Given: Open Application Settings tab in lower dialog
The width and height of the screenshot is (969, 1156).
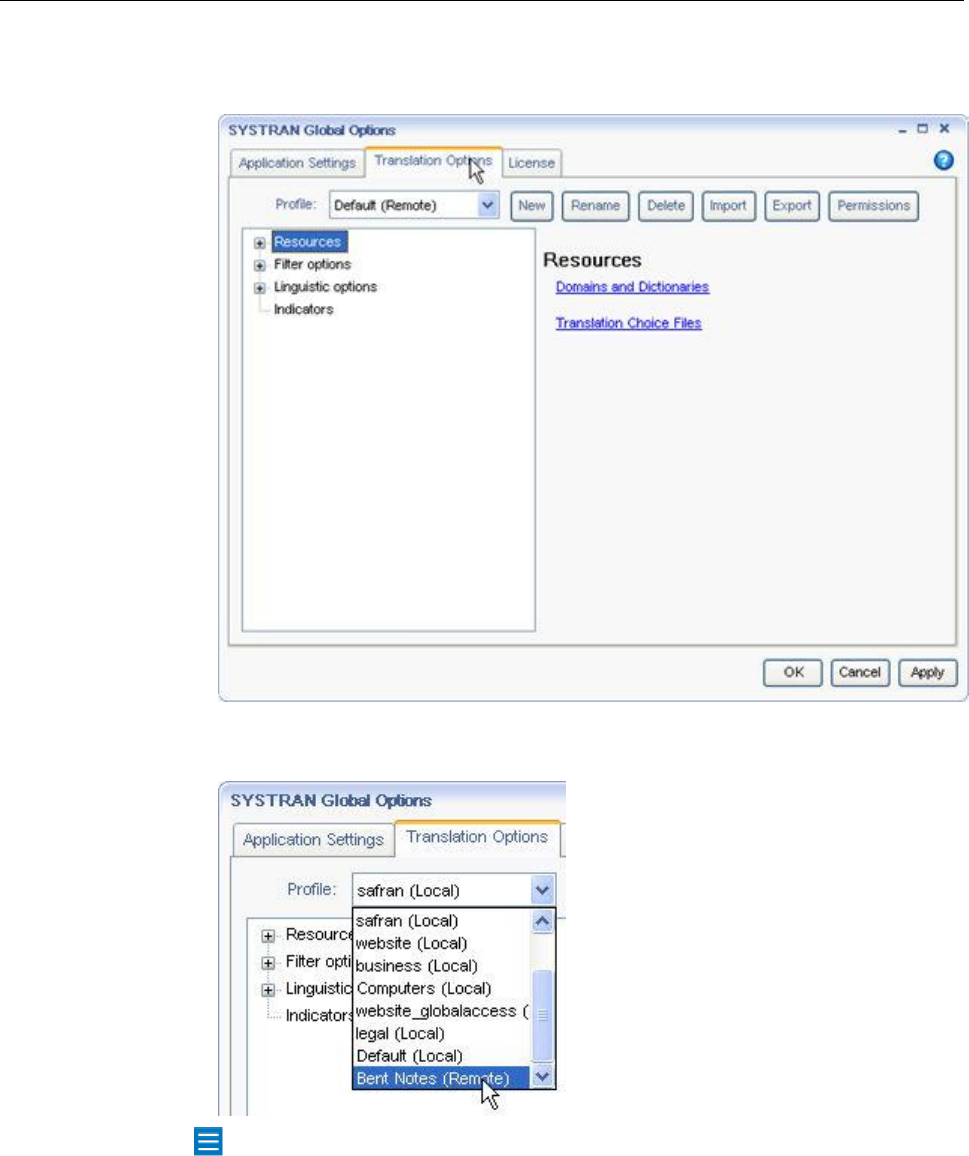Looking at the screenshot, I should tap(313, 840).
